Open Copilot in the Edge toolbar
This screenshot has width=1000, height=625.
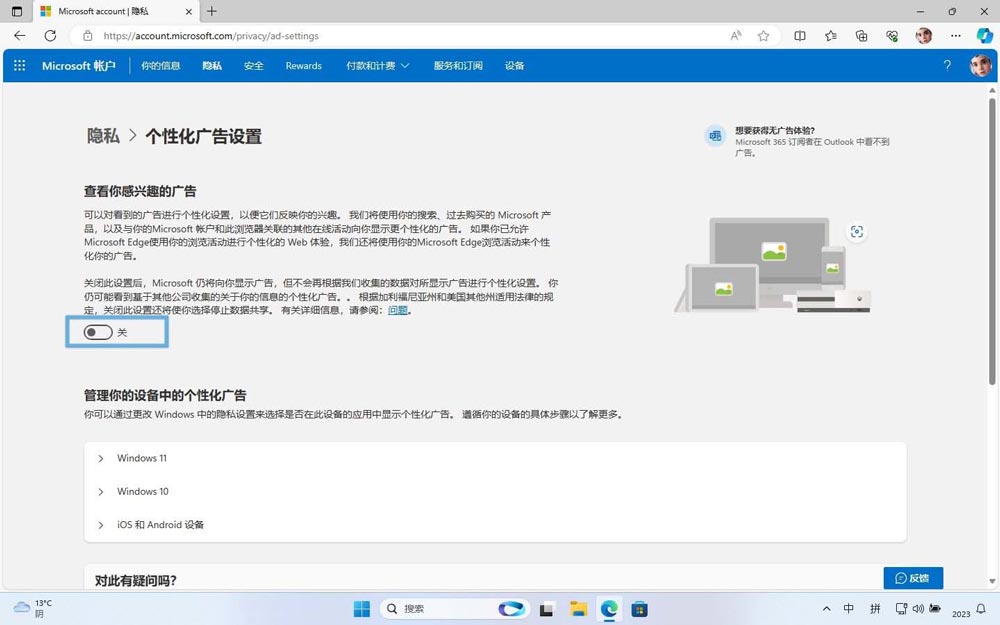pos(984,35)
